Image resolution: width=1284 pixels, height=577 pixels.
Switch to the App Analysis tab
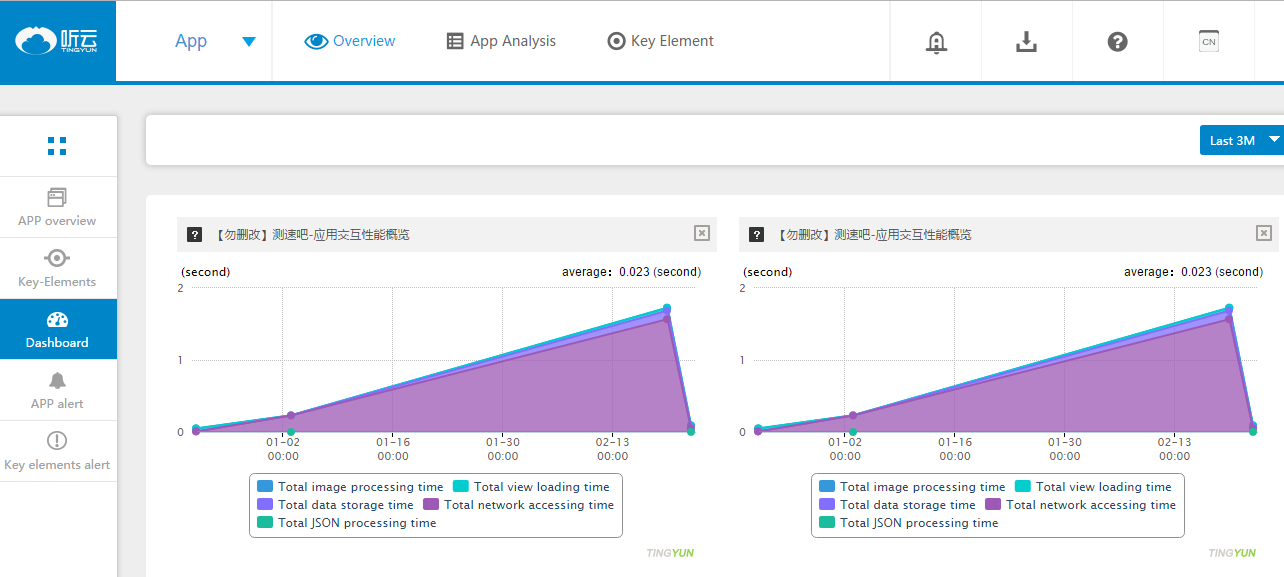tap(501, 41)
